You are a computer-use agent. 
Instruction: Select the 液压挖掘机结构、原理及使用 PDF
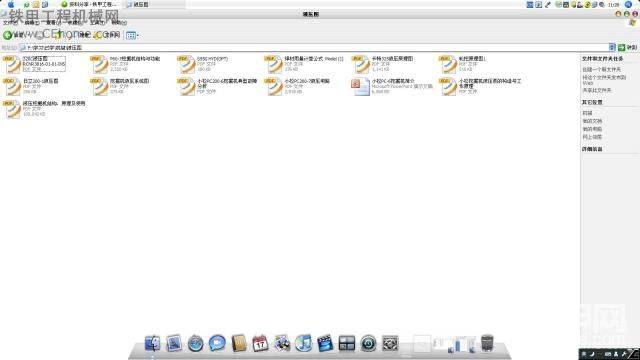click(44, 109)
